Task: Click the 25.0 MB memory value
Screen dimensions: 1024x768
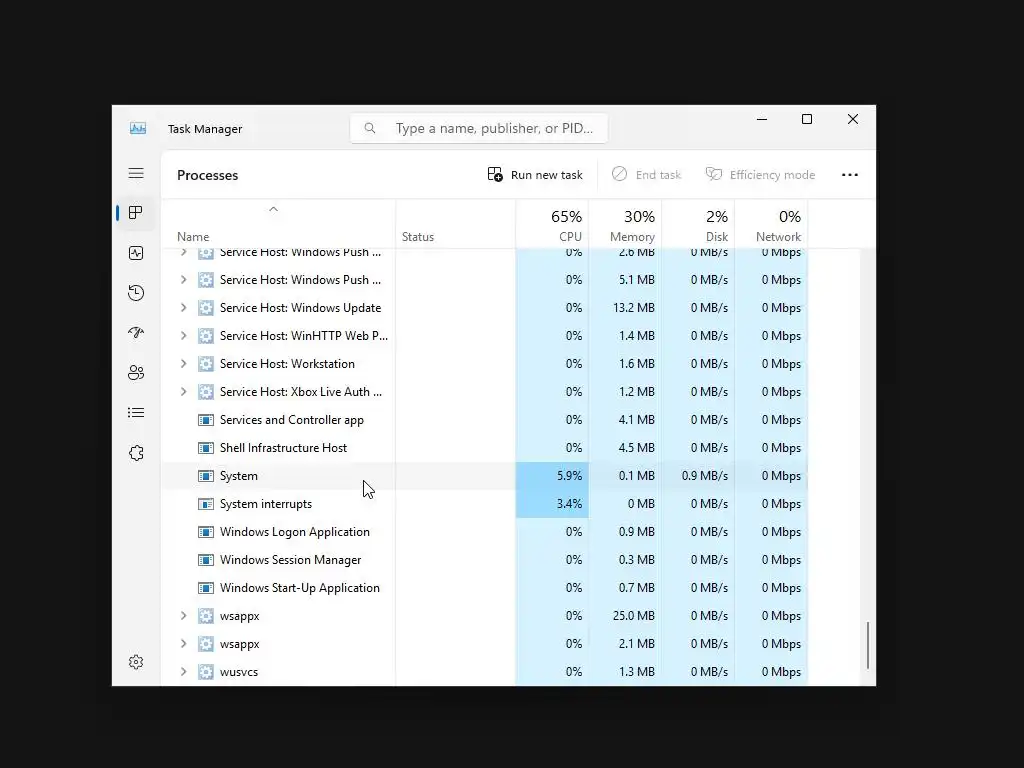Action: click(633, 616)
